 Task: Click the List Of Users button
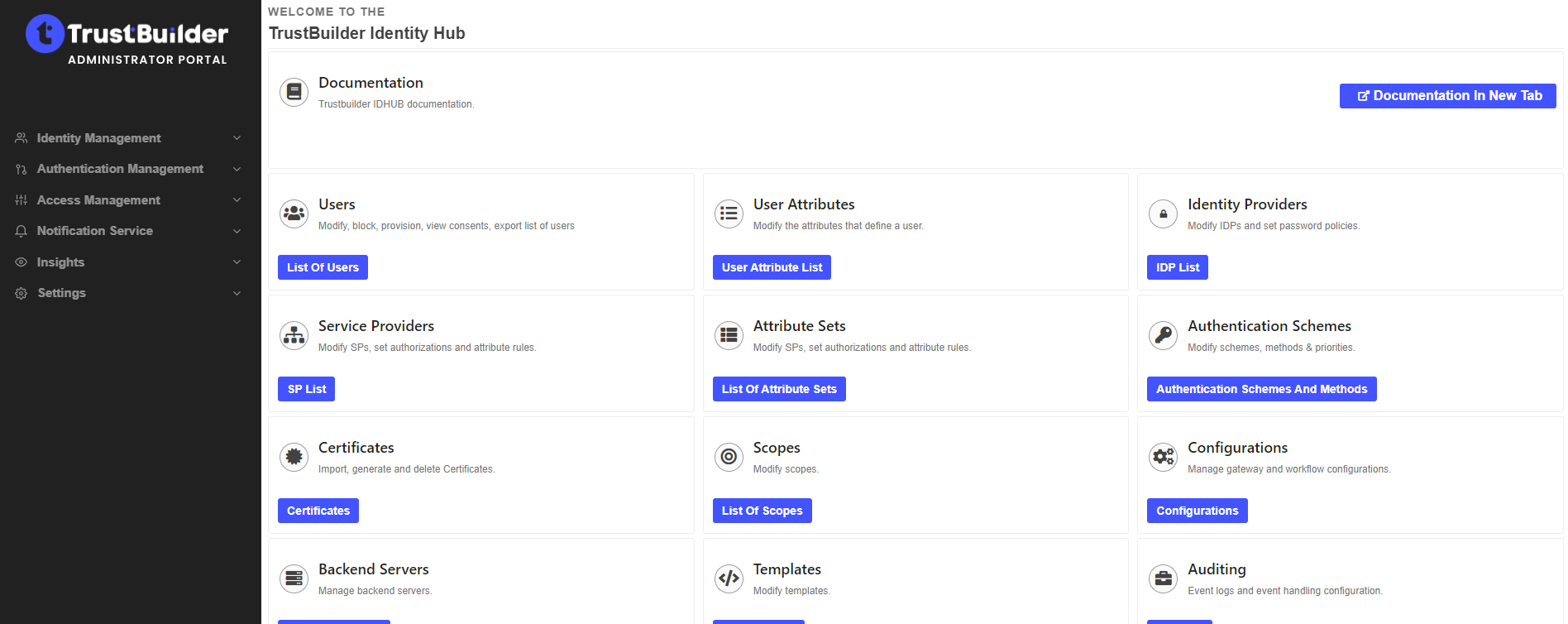click(323, 267)
